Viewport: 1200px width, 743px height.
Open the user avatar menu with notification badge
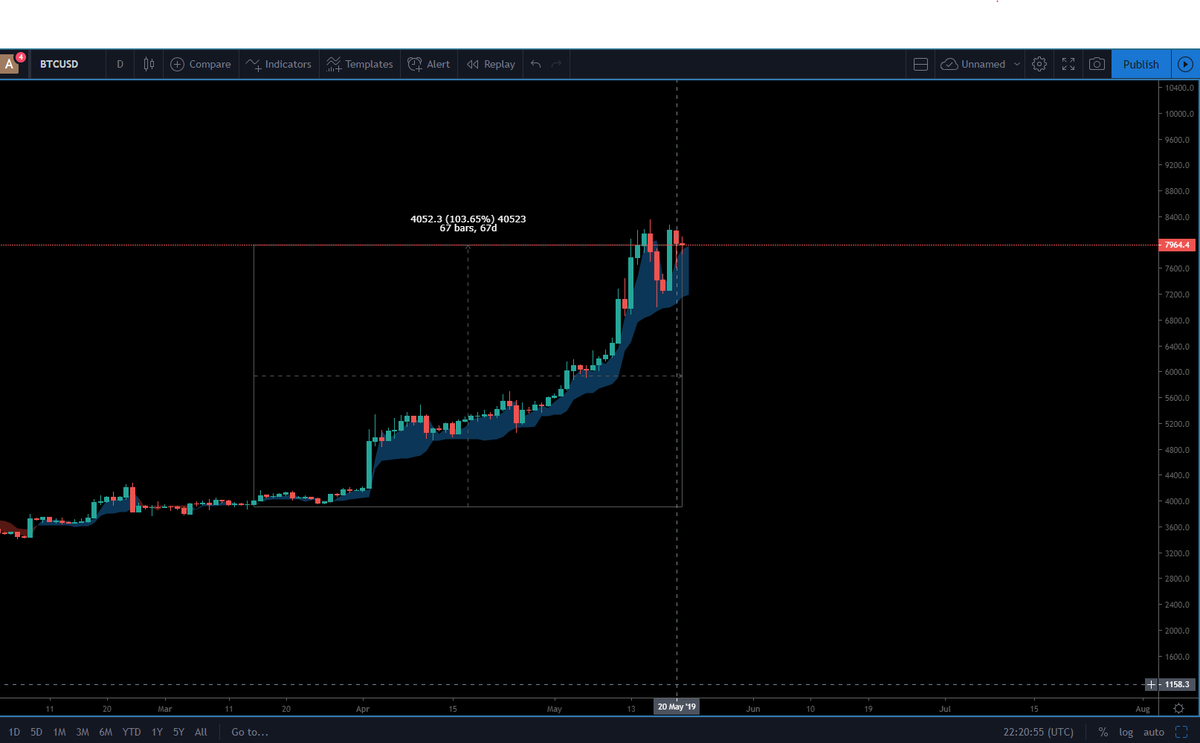click(x=11, y=63)
